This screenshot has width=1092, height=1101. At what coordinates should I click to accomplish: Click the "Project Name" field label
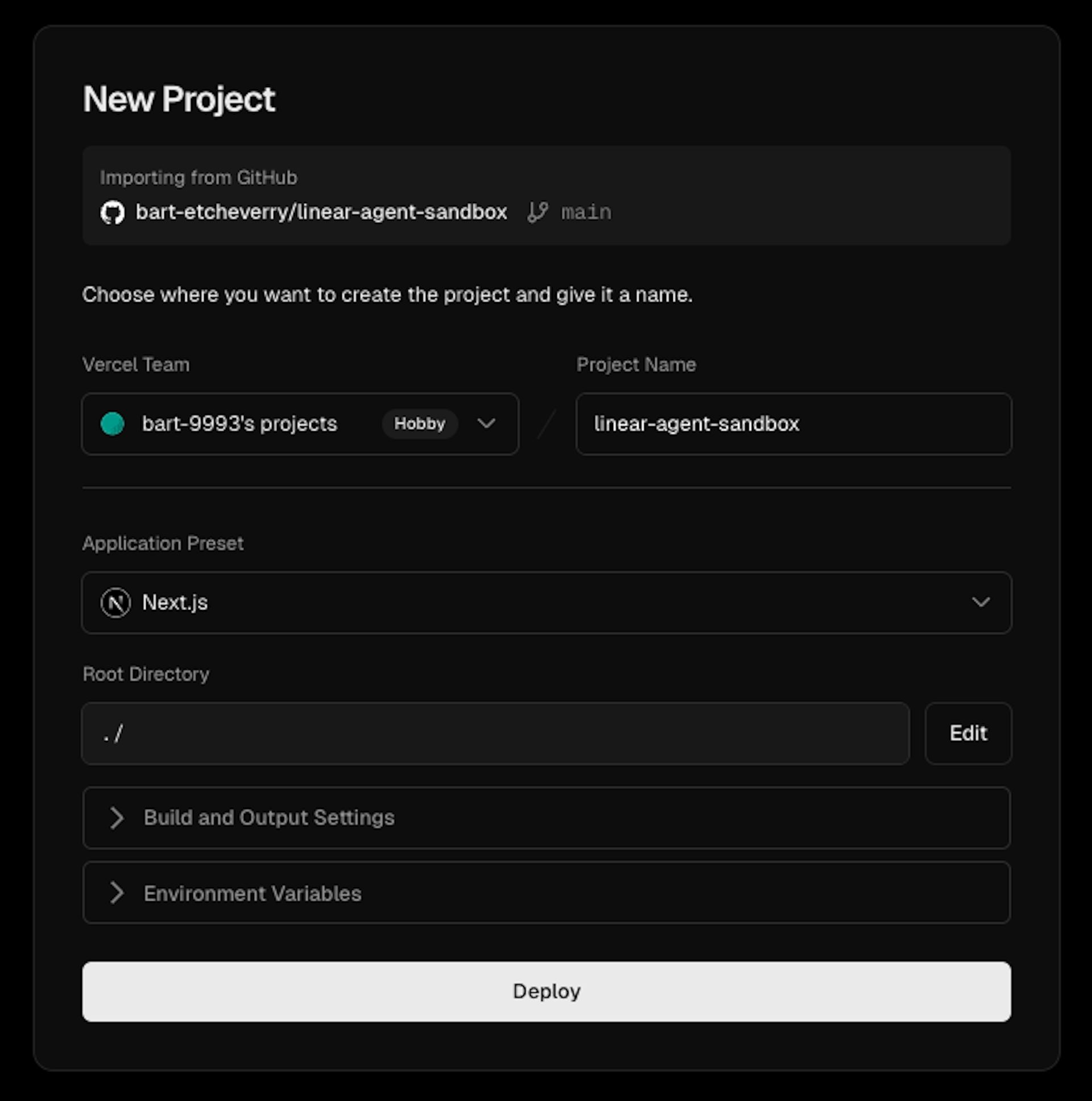click(x=636, y=365)
